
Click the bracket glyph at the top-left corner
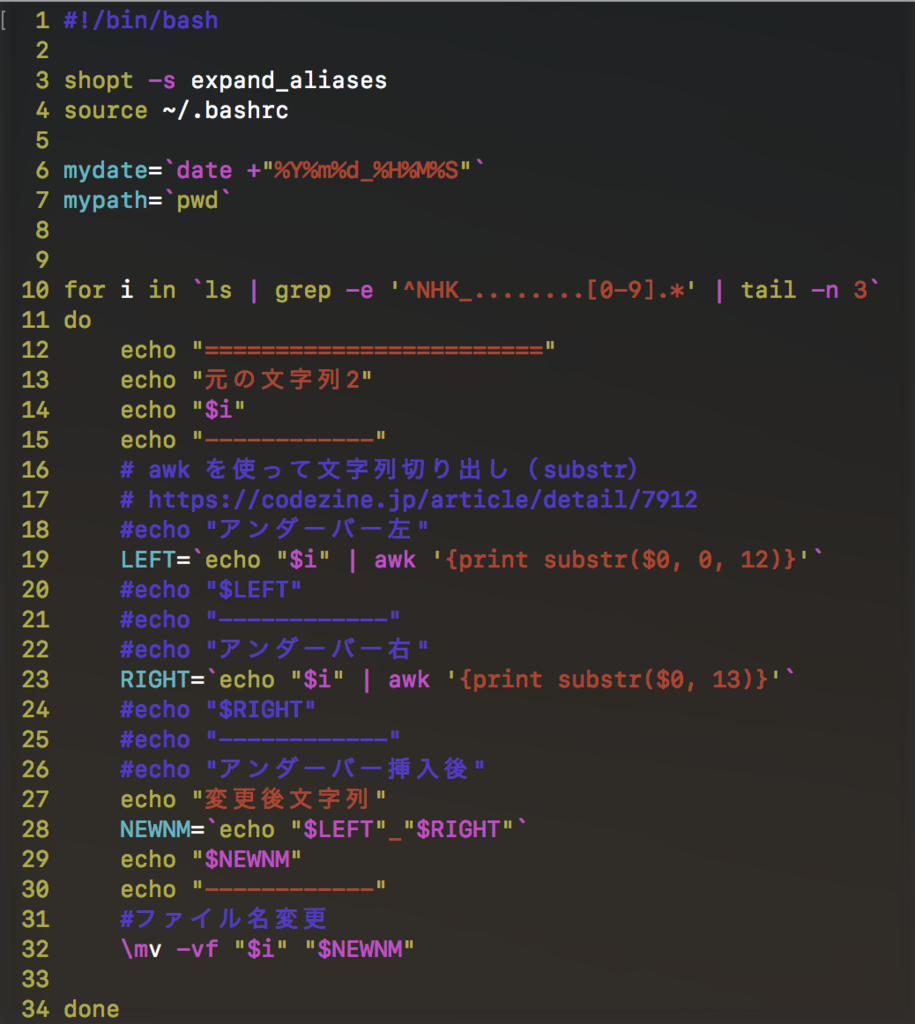pyautogui.click(x=6, y=18)
